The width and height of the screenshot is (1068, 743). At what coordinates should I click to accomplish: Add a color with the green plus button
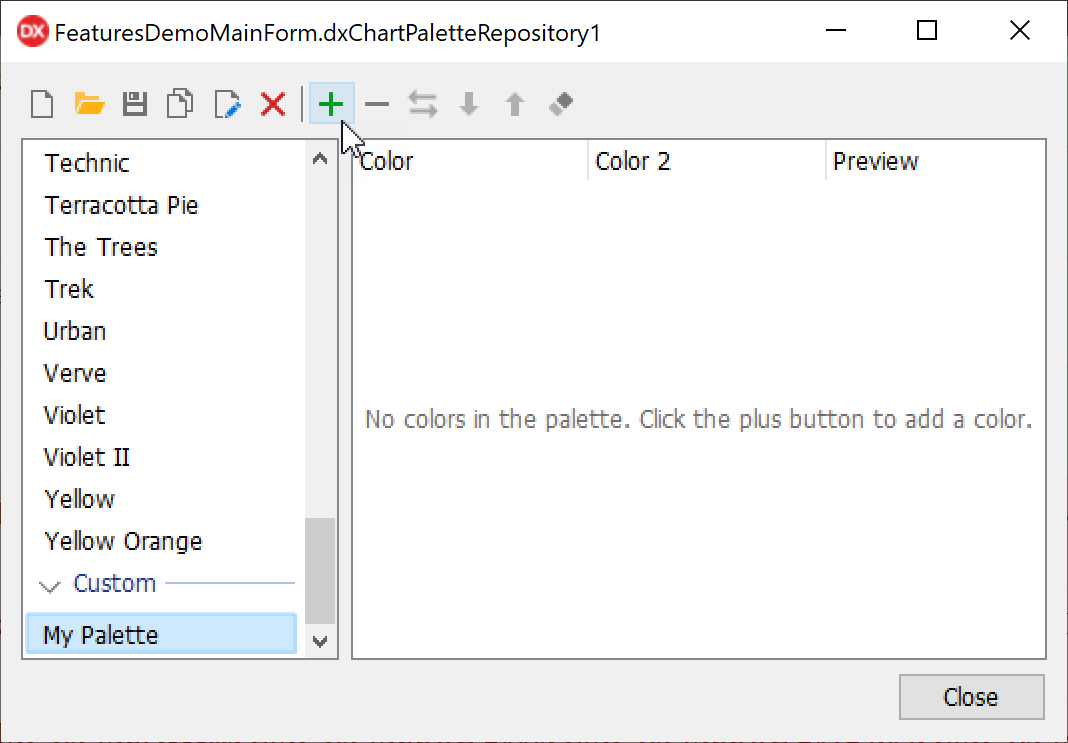click(330, 104)
